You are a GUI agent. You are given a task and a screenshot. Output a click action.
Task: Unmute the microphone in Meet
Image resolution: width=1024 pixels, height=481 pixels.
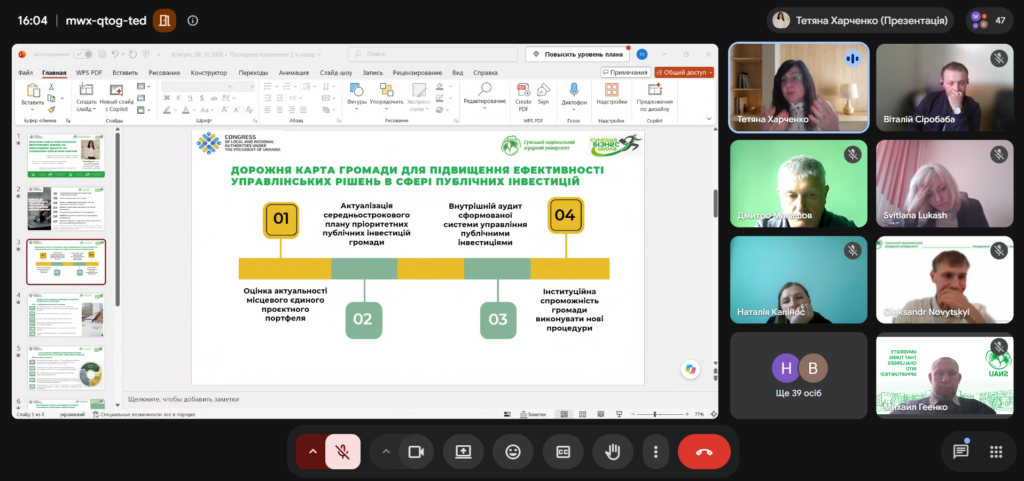coord(342,452)
